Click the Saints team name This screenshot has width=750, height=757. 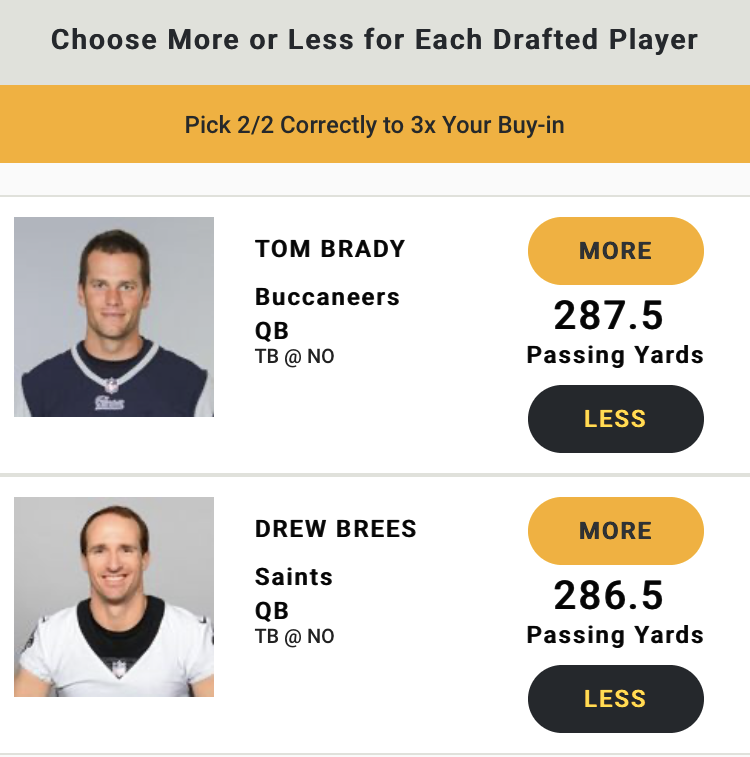294,577
